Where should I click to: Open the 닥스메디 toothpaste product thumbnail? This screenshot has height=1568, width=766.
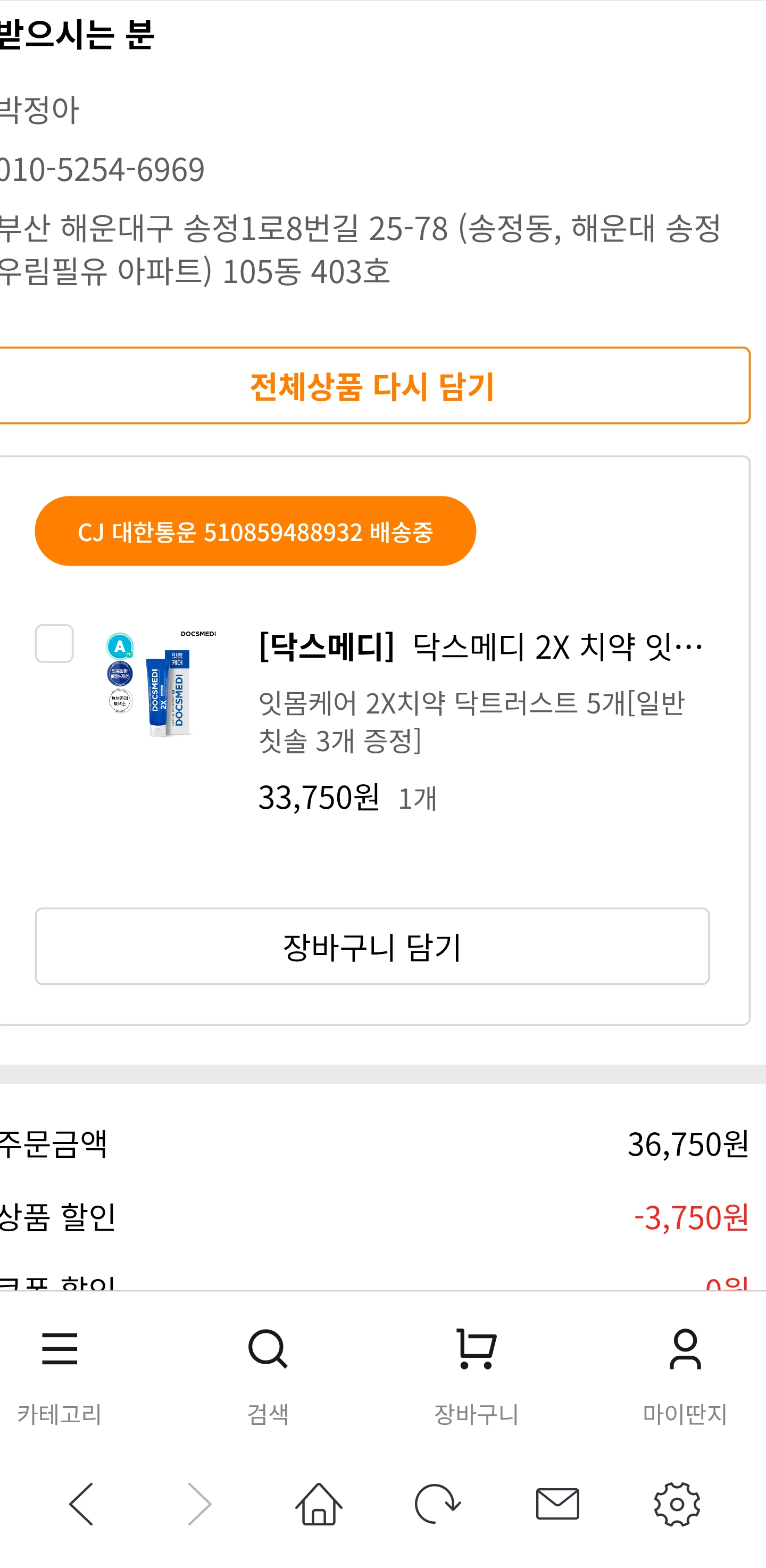tap(161, 684)
